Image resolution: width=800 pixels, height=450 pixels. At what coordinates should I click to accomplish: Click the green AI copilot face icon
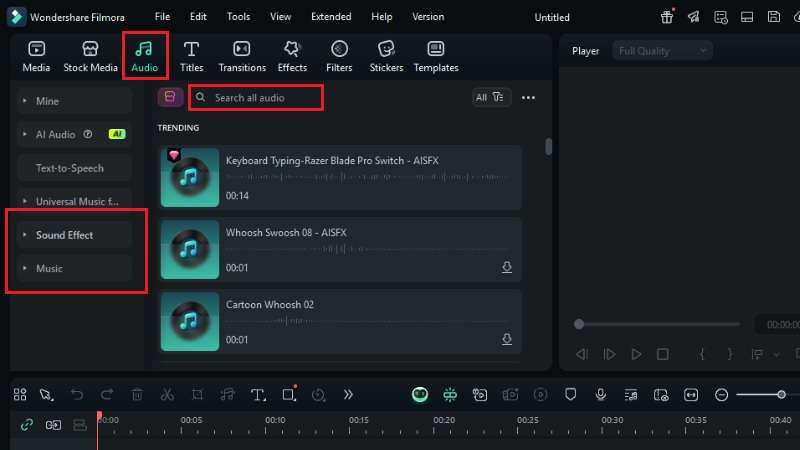420,394
